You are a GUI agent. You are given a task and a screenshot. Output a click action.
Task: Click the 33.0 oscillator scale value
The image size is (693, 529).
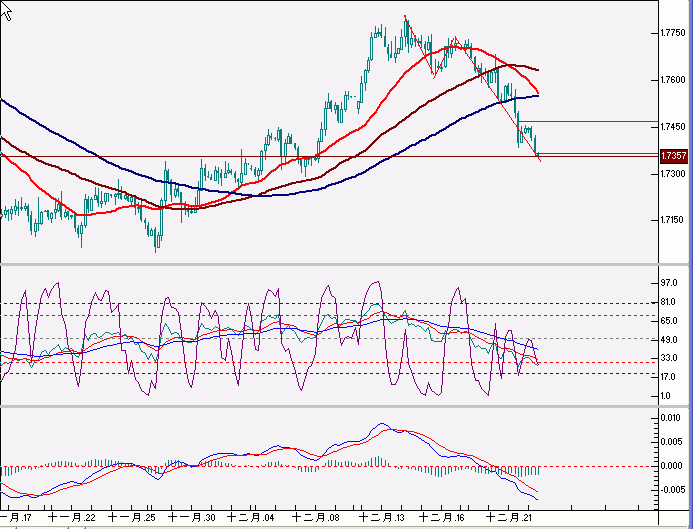pos(669,358)
